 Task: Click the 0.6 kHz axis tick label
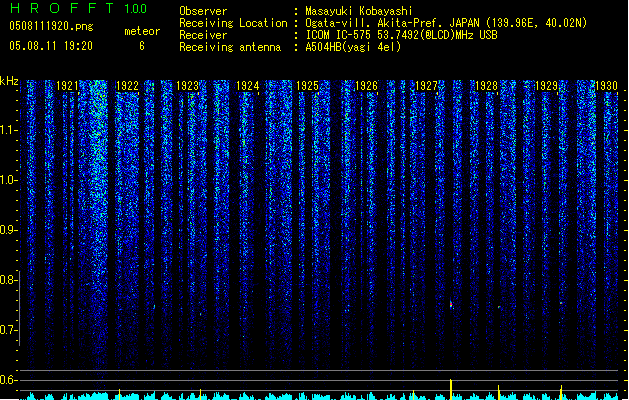[x=8, y=380]
